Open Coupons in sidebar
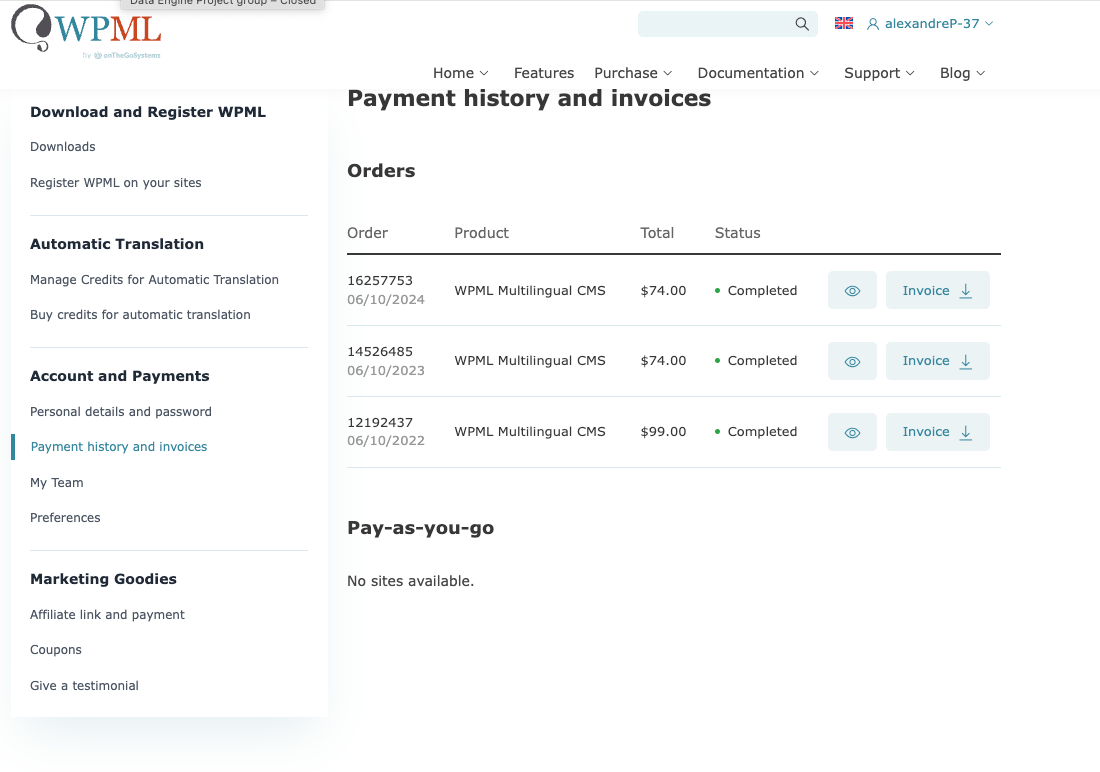This screenshot has height=772, width=1100. coord(56,649)
